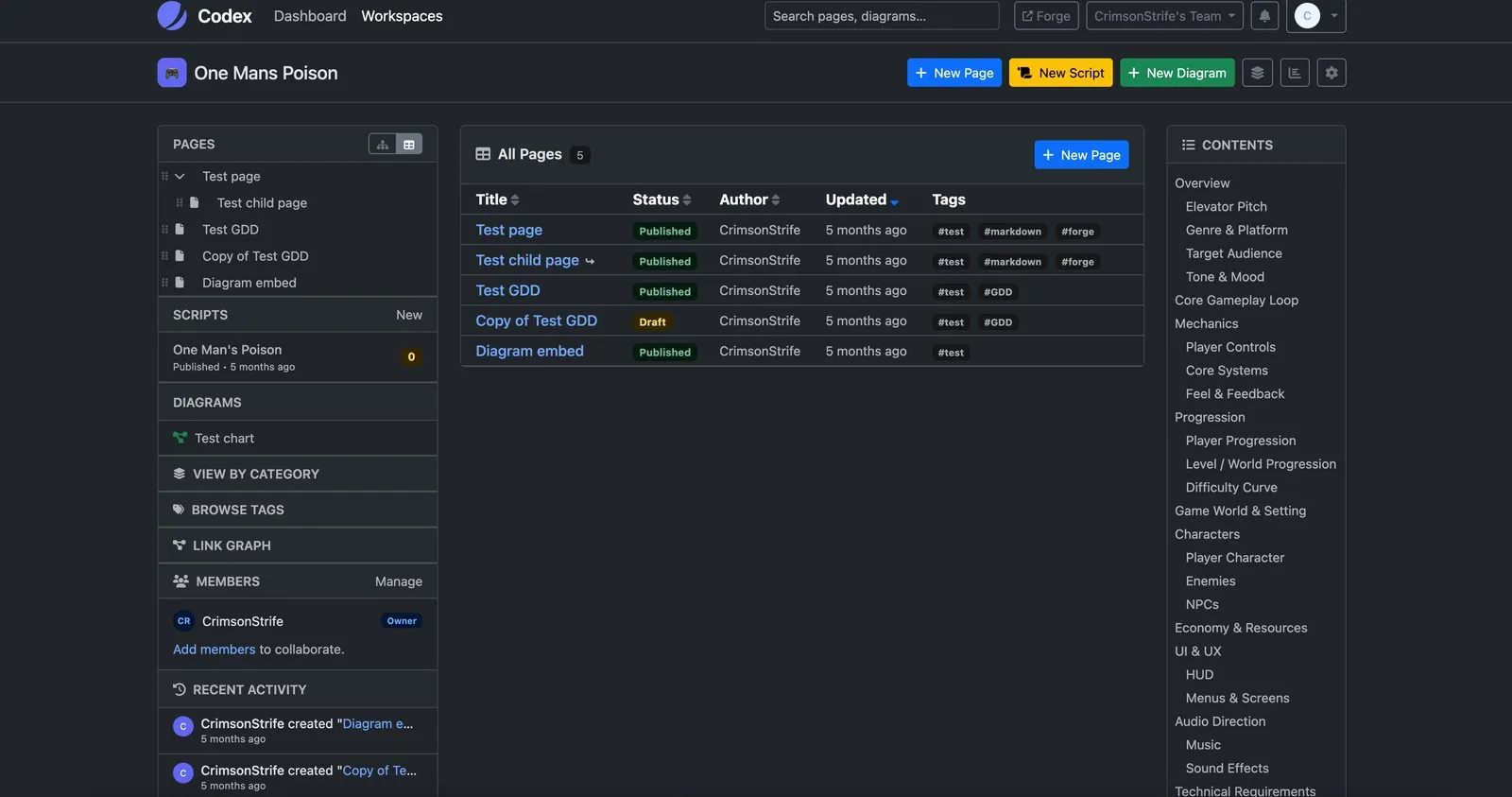
Task: Open the workspace settings gear
Action: coord(1332,73)
